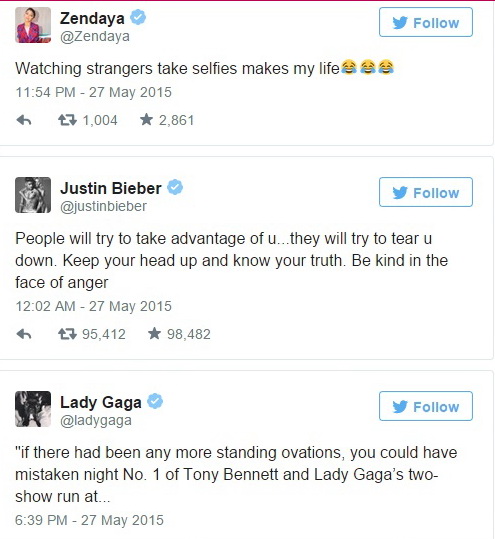Open the 11:54 PM tweet timestamp
Viewport: 495px width, 539px height.
(x=94, y=92)
